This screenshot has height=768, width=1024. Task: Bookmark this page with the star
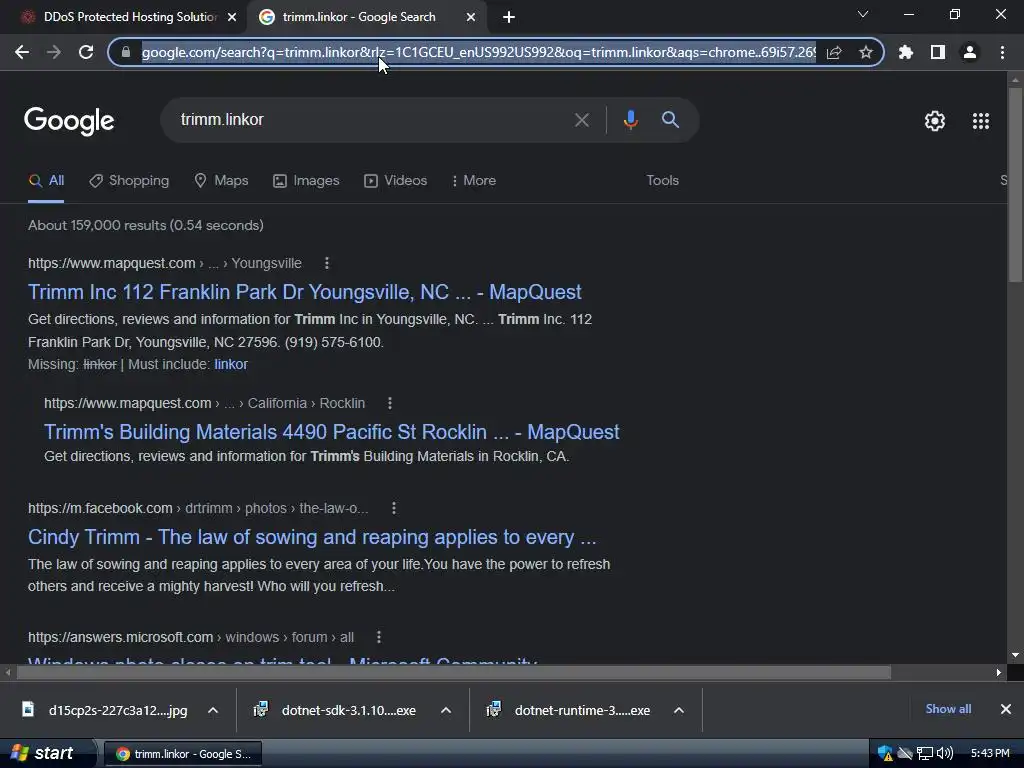click(866, 52)
